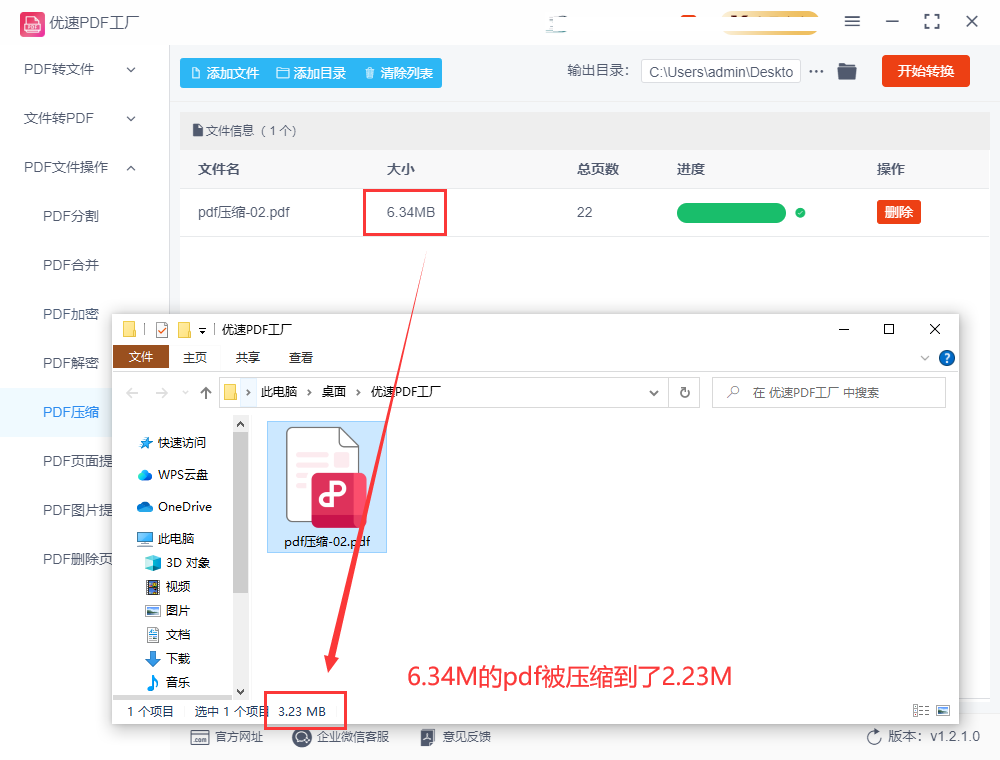The image size is (1000, 760).
Task: Click the 总页数 value 22
Action: 584,212
